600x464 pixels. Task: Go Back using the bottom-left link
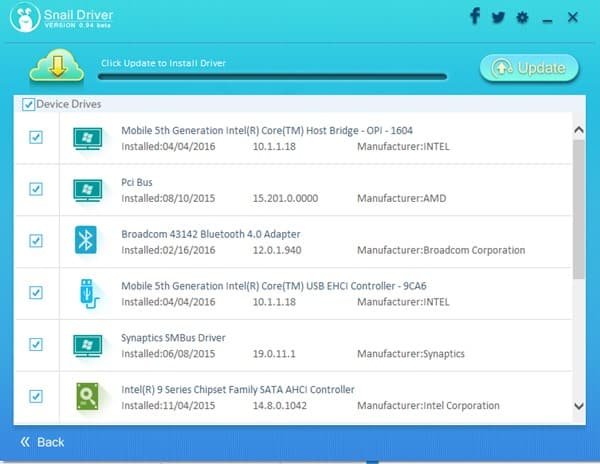pos(42,441)
